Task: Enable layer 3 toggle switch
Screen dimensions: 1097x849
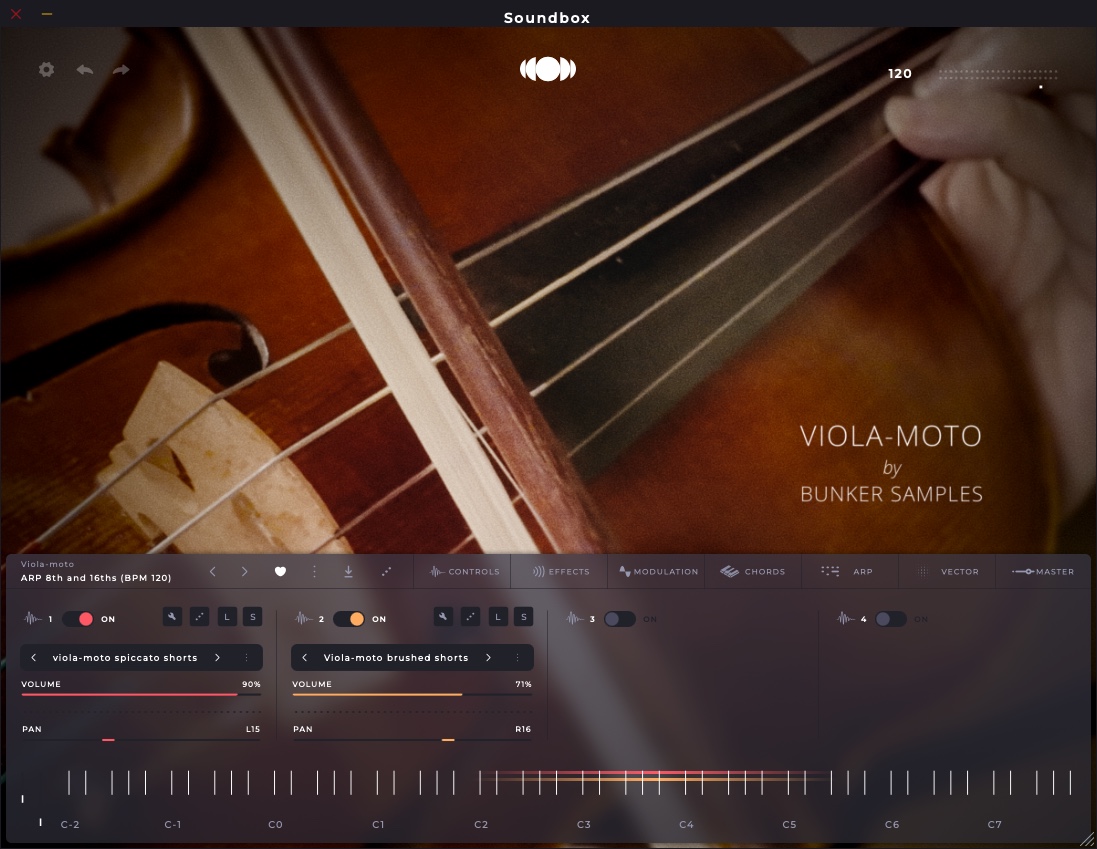Action: coord(619,619)
